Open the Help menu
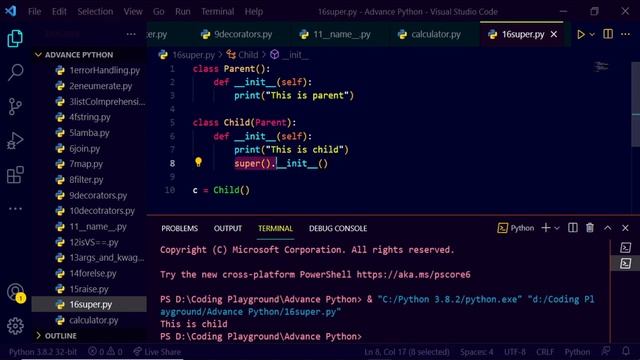 coord(254,12)
